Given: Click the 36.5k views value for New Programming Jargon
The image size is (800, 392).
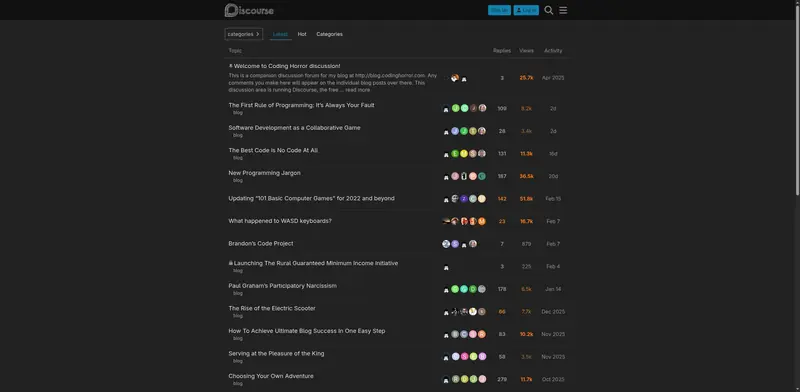Looking at the screenshot, I should pyautogui.click(x=527, y=176).
